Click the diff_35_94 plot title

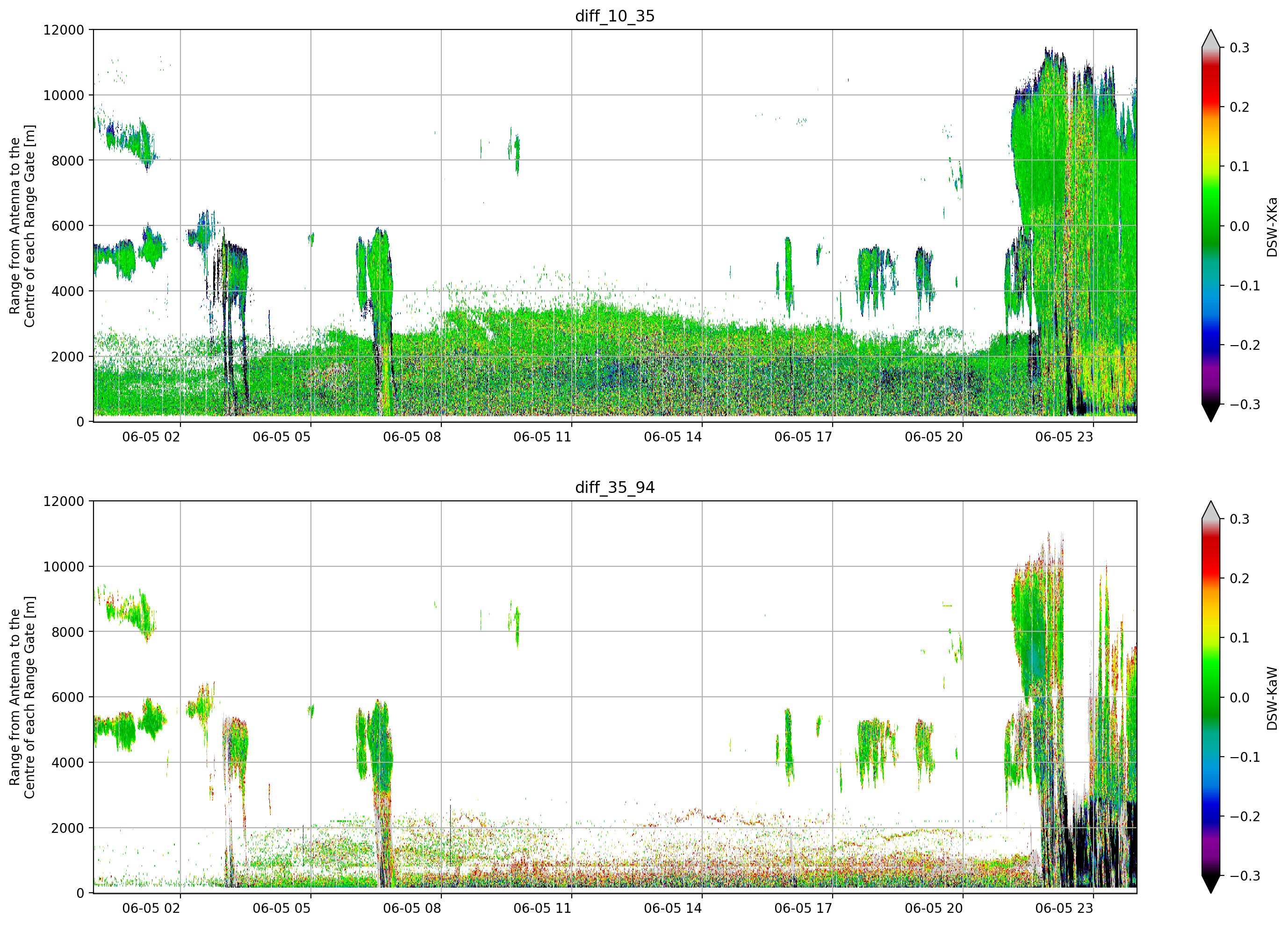(615, 487)
